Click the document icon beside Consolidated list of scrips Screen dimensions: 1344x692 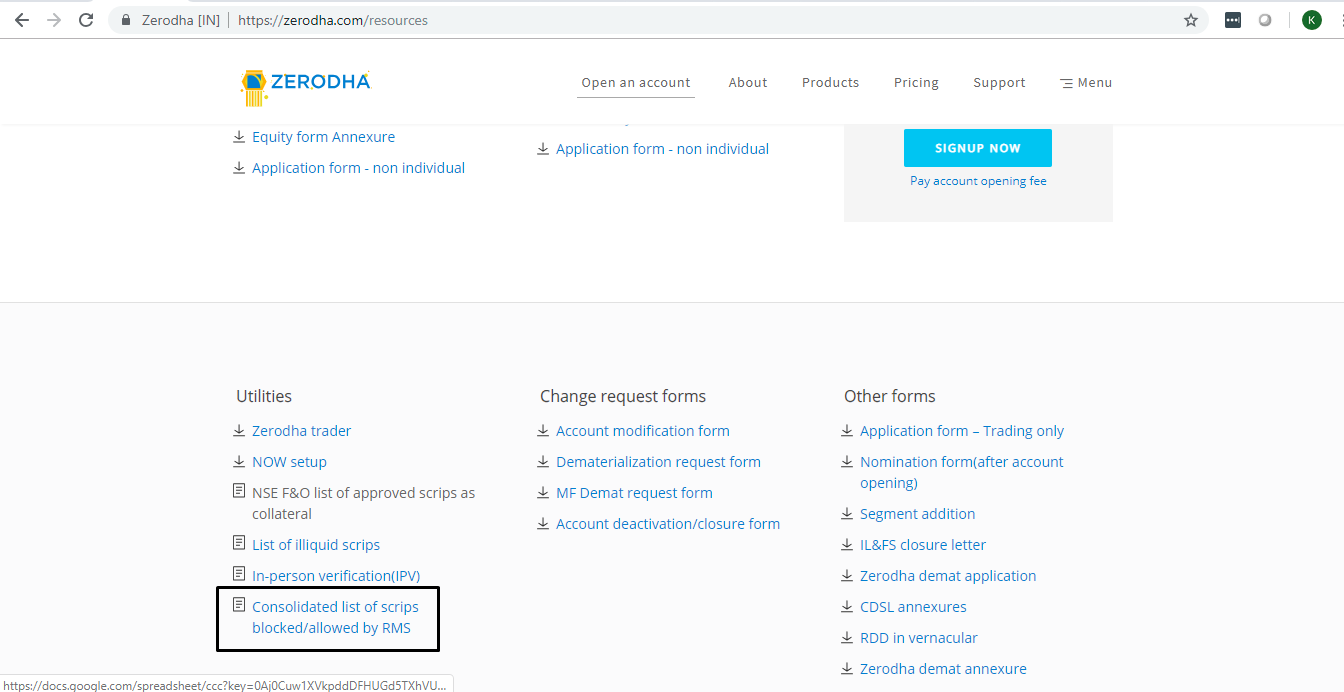tap(239, 604)
